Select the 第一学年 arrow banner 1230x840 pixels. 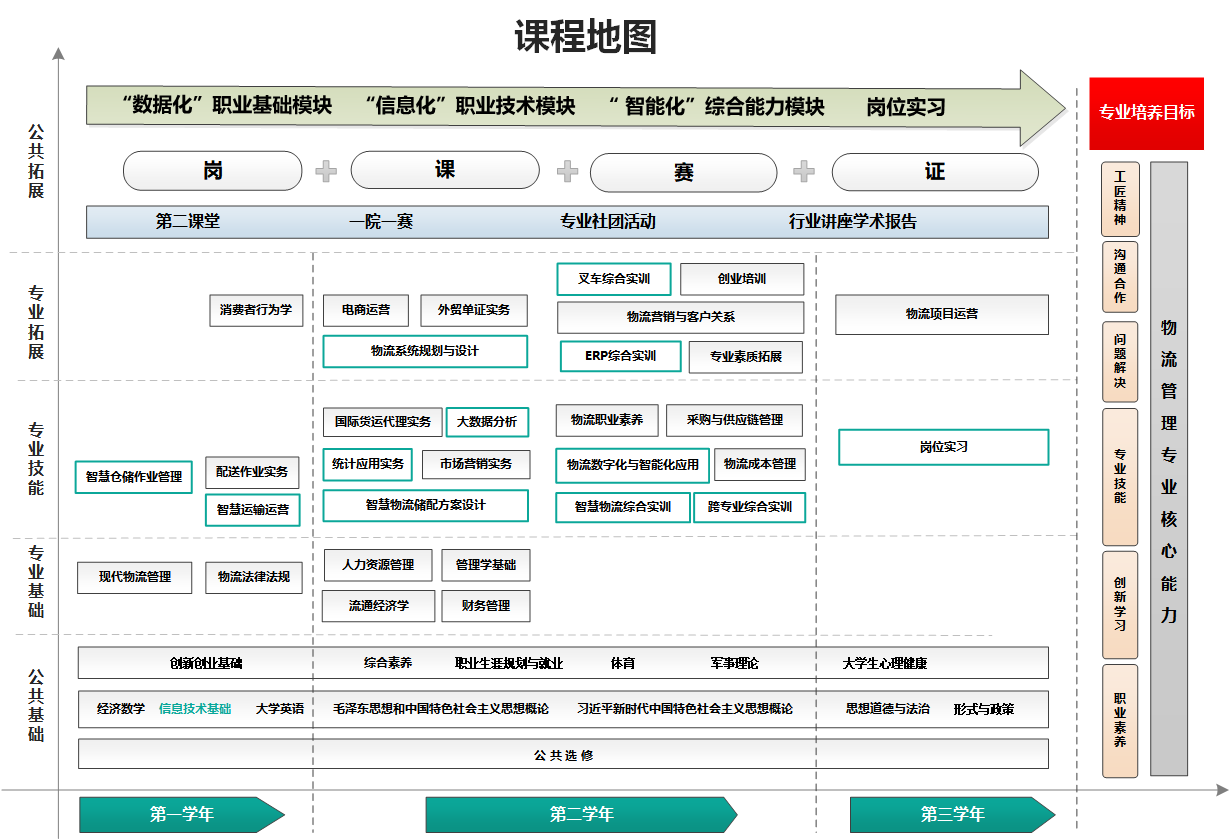(x=181, y=814)
